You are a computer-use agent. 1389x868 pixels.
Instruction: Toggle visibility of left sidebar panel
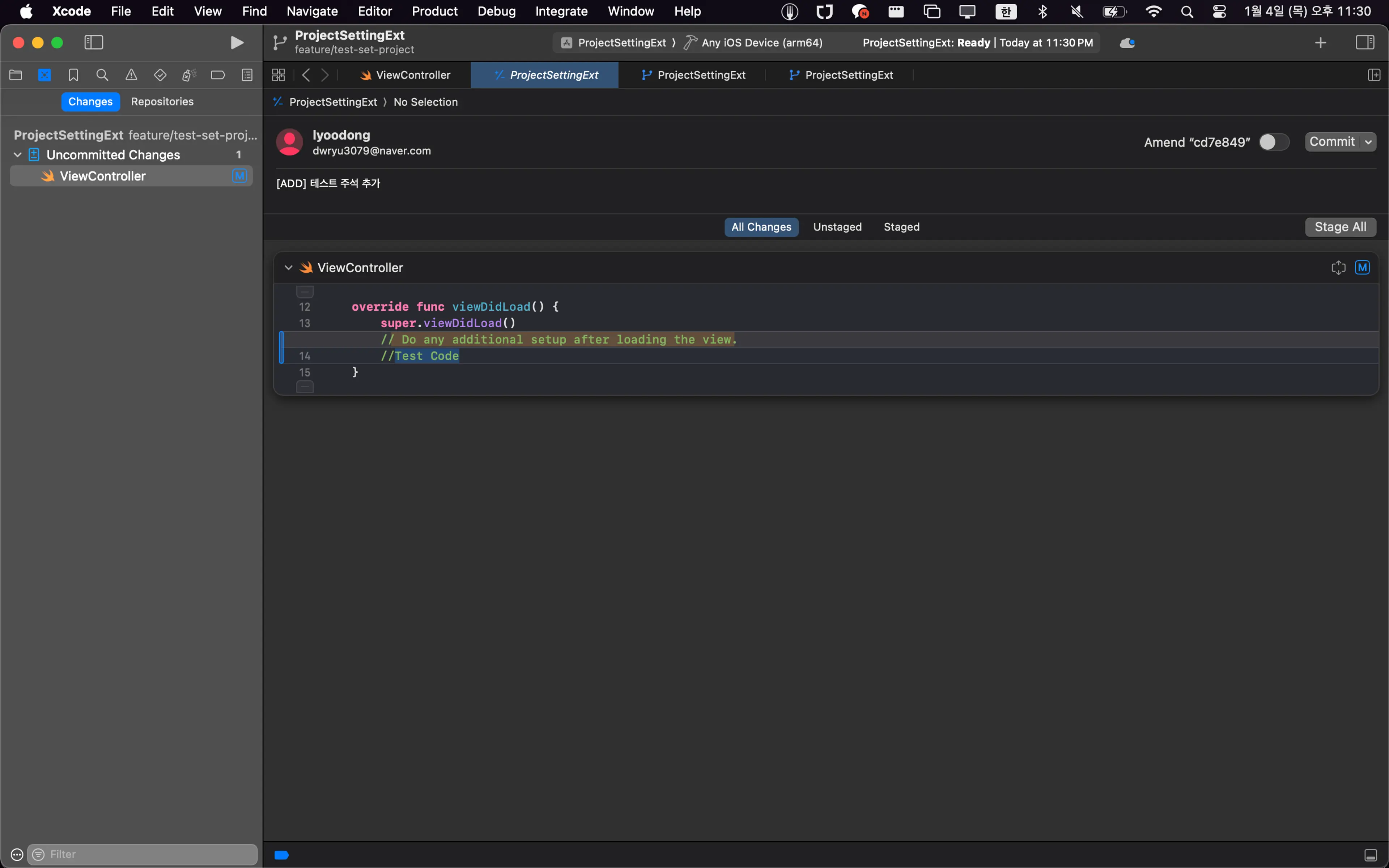pyautogui.click(x=93, y=42)
